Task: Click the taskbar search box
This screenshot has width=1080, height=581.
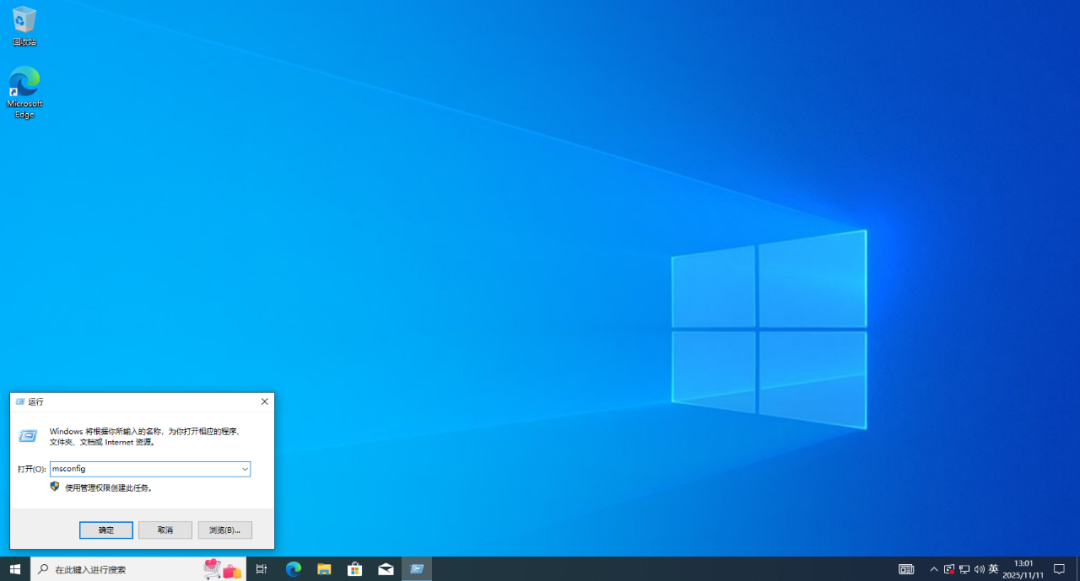Action: (x=120, y=569)
